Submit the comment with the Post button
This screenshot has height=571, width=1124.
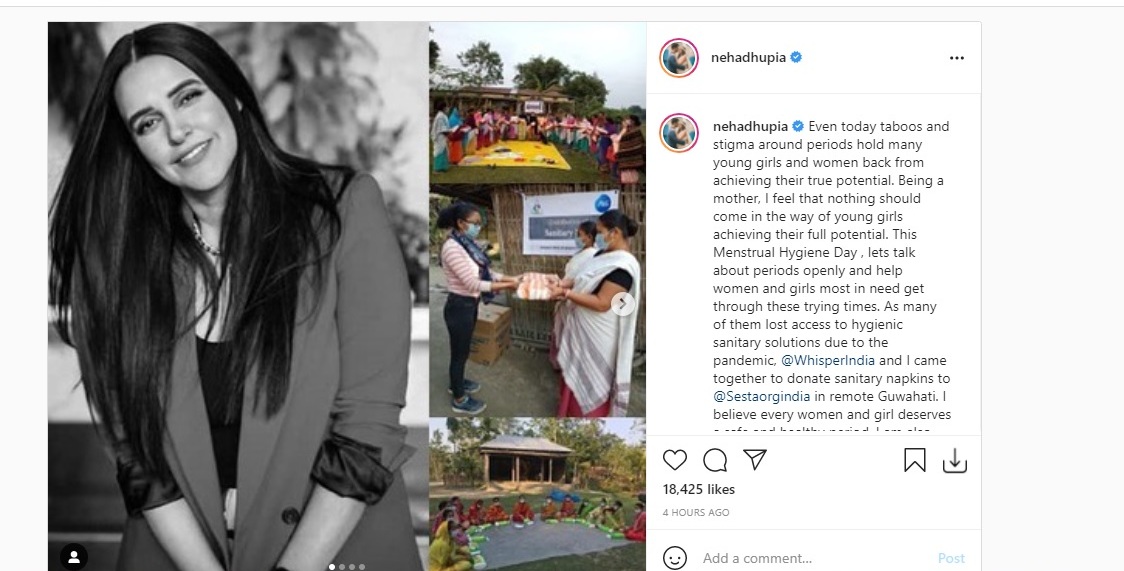click(951, 558)
